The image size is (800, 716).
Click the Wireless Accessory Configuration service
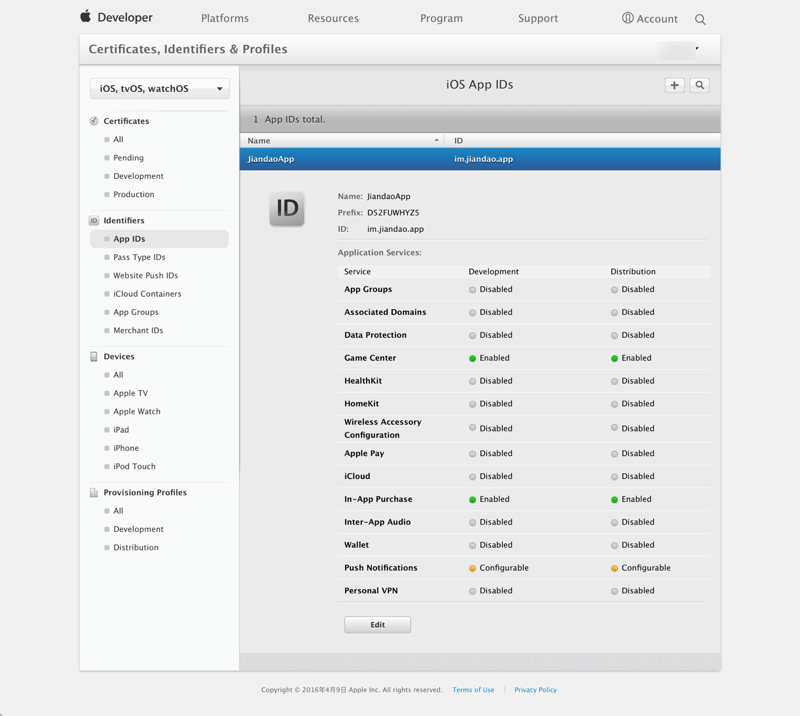point(383,429)
